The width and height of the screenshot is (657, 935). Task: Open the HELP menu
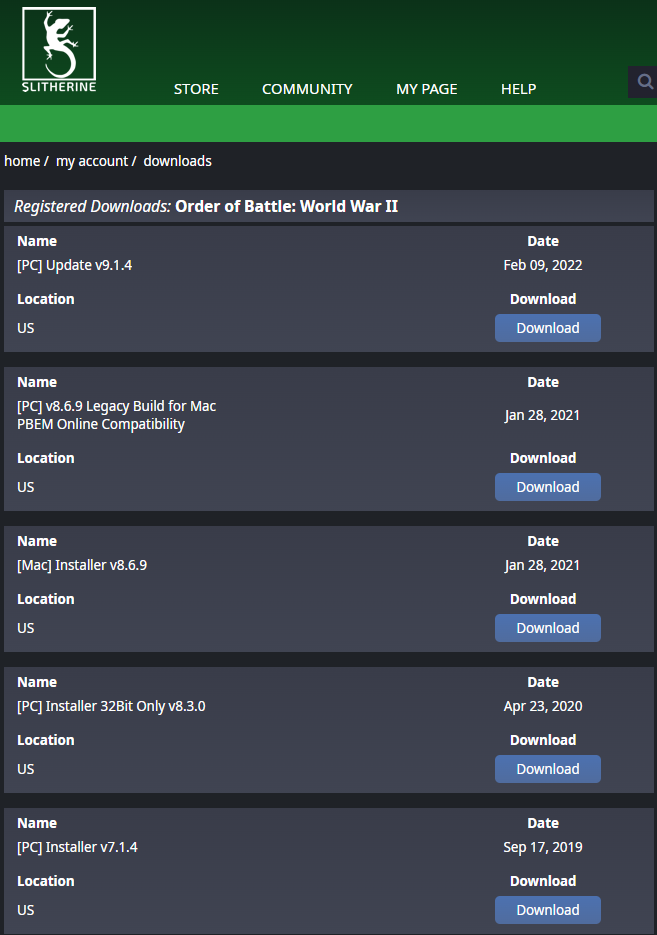click(x=519, y=89)
